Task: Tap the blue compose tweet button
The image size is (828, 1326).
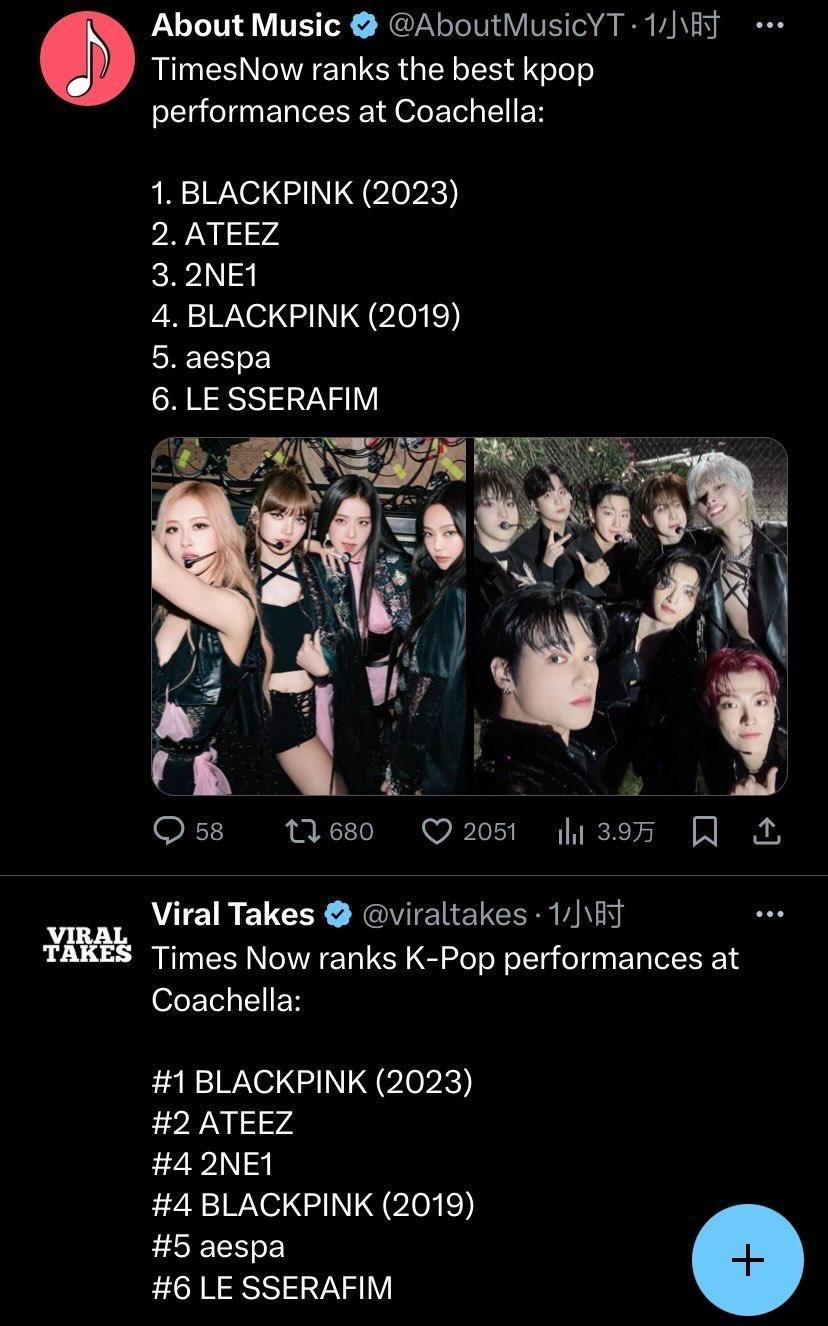Action: point(748,1260)
